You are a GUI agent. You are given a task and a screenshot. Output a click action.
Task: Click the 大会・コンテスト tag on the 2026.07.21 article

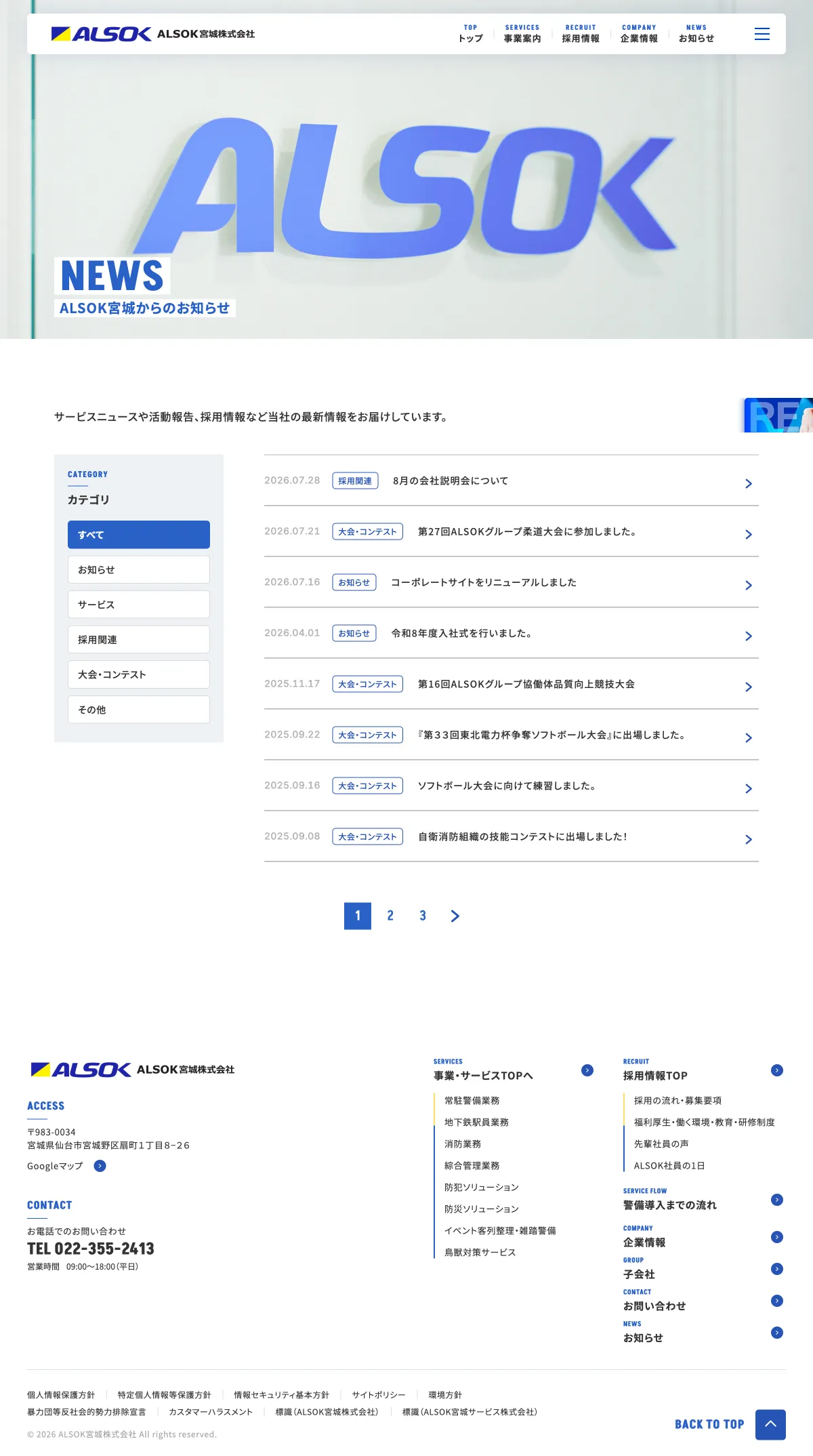pos(367,531)
